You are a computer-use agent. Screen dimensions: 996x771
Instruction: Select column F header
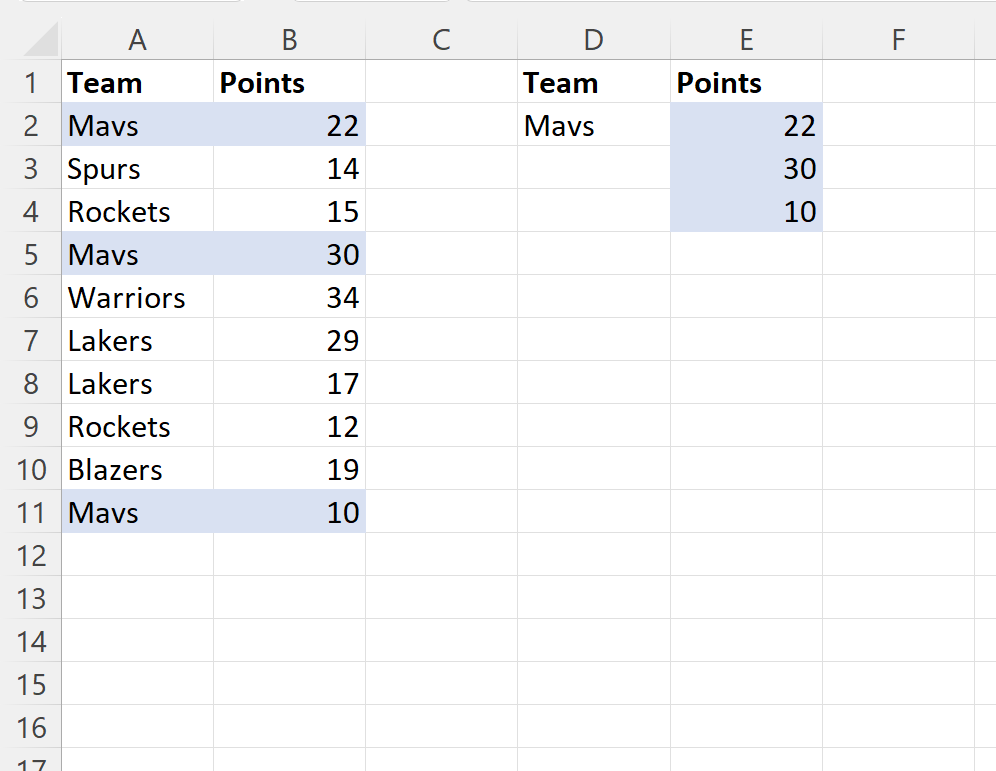click(898, 40)
